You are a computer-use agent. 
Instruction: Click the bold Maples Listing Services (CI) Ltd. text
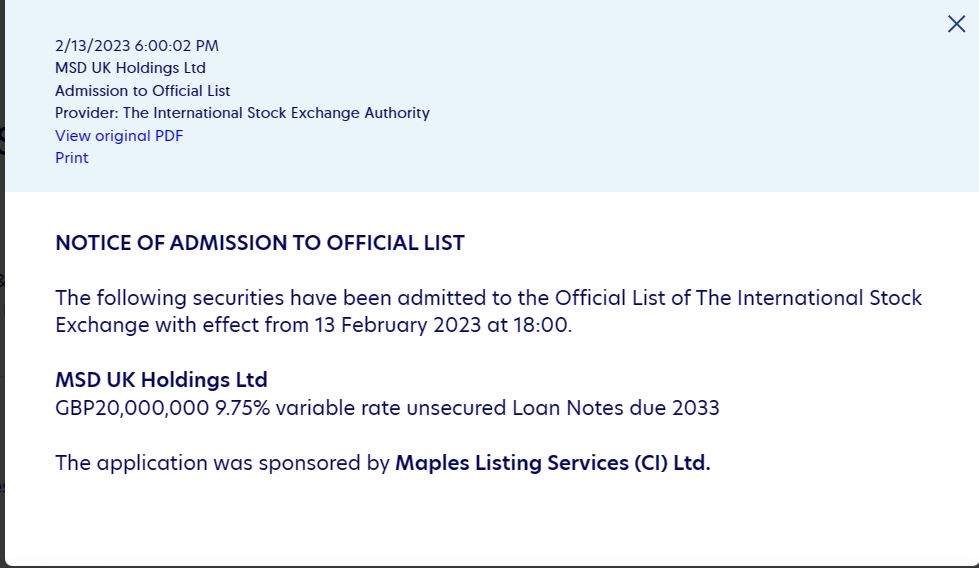coord(552,463)
